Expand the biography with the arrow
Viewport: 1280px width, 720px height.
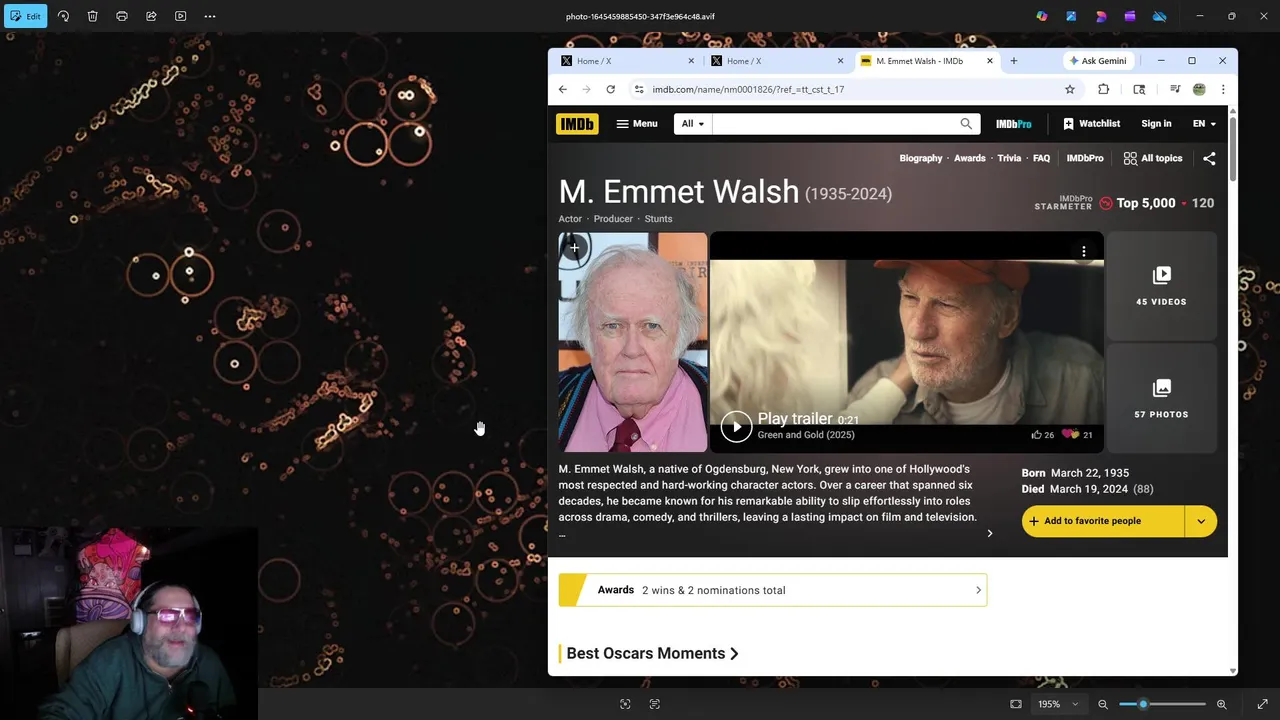coord(990,533)
